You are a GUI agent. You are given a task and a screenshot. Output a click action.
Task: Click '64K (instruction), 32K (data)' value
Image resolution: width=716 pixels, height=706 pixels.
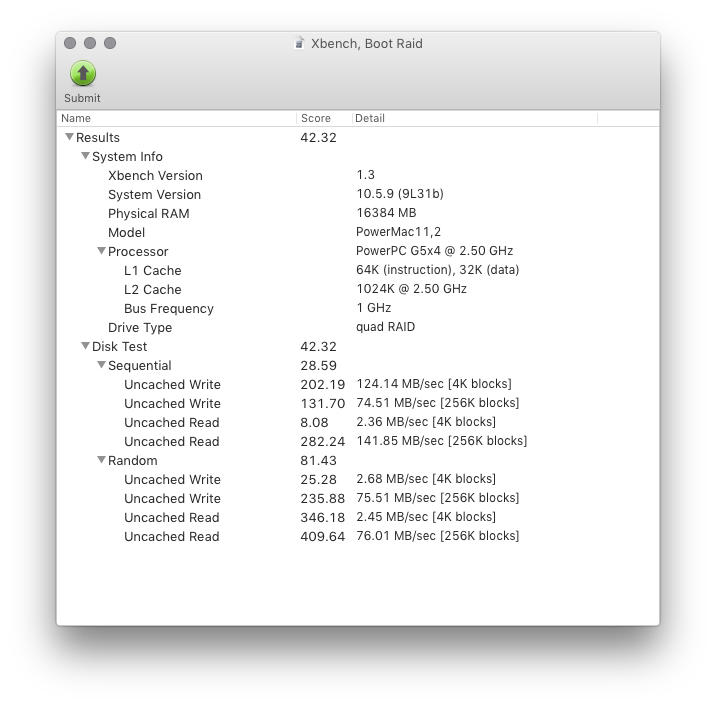pos(437,270)
